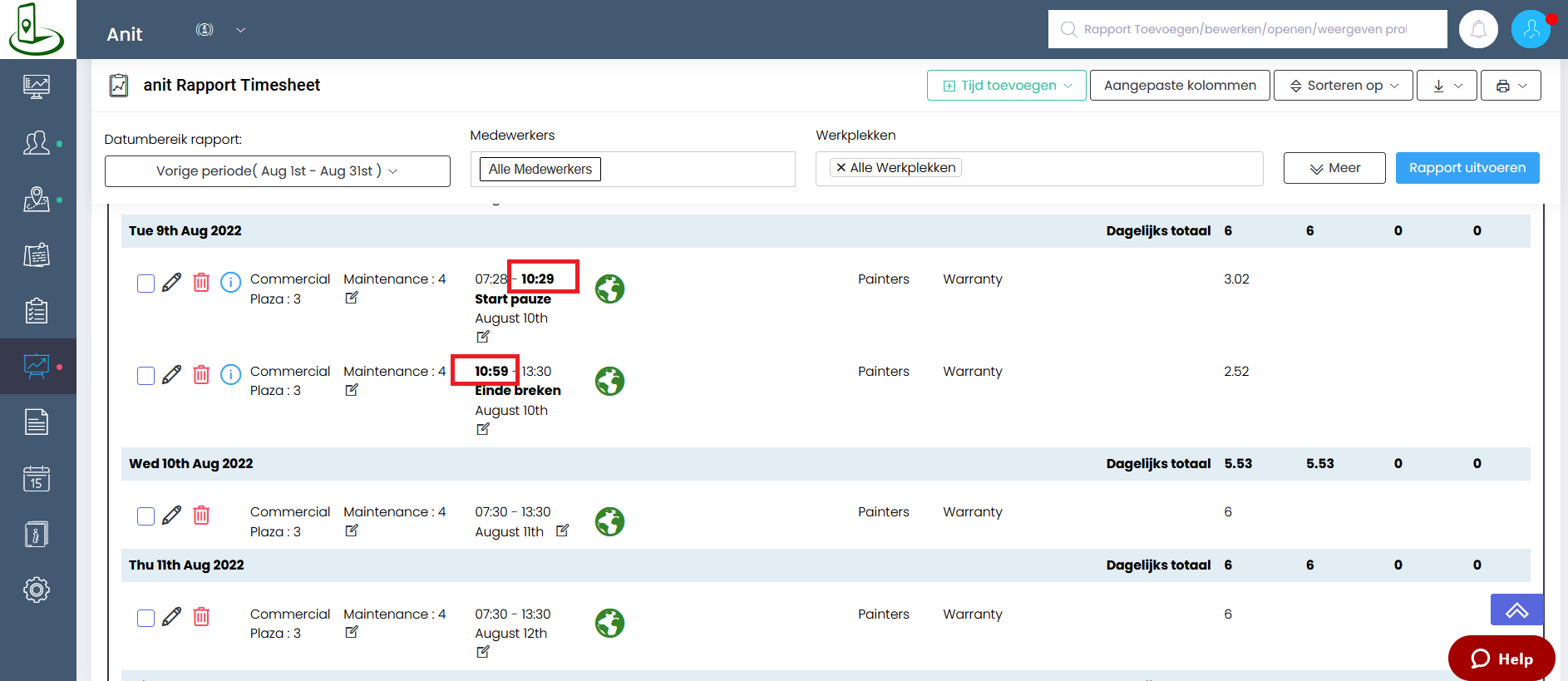Screen dimensions: 1568x681
Task: Open the Sorteren op dropdown
Action: pos(1343,86)
